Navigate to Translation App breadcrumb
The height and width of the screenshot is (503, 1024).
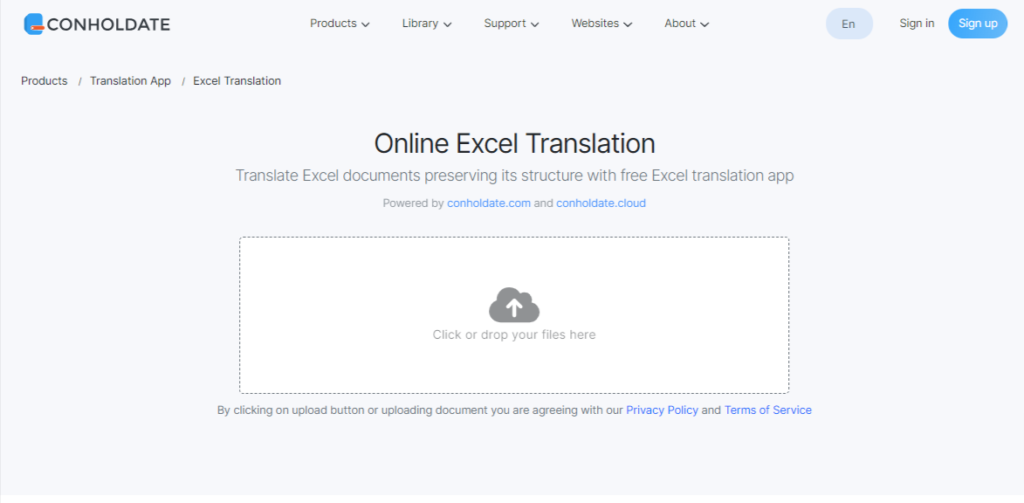tap(130, 81)
